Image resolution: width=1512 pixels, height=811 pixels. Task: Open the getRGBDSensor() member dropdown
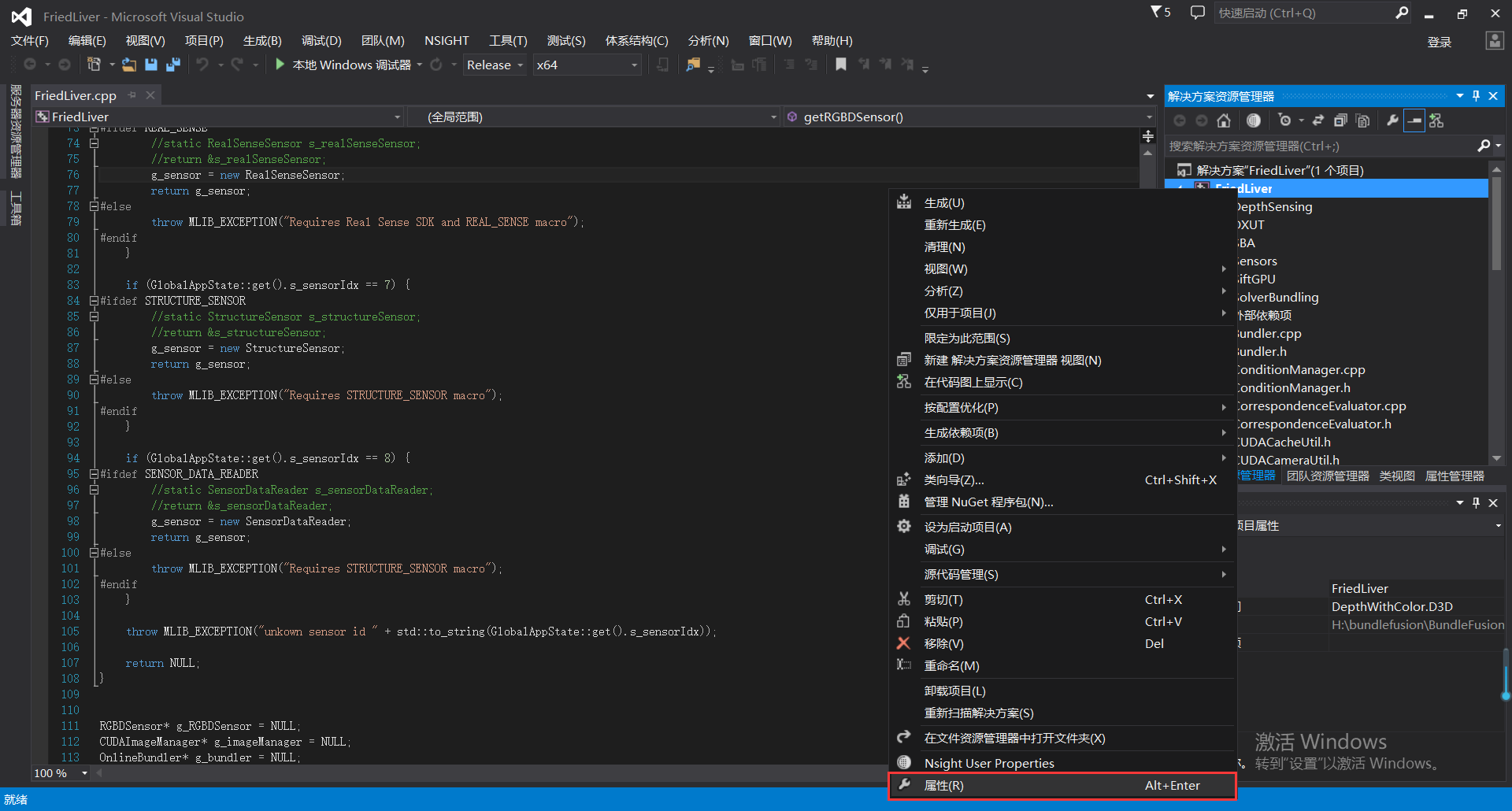970,117
